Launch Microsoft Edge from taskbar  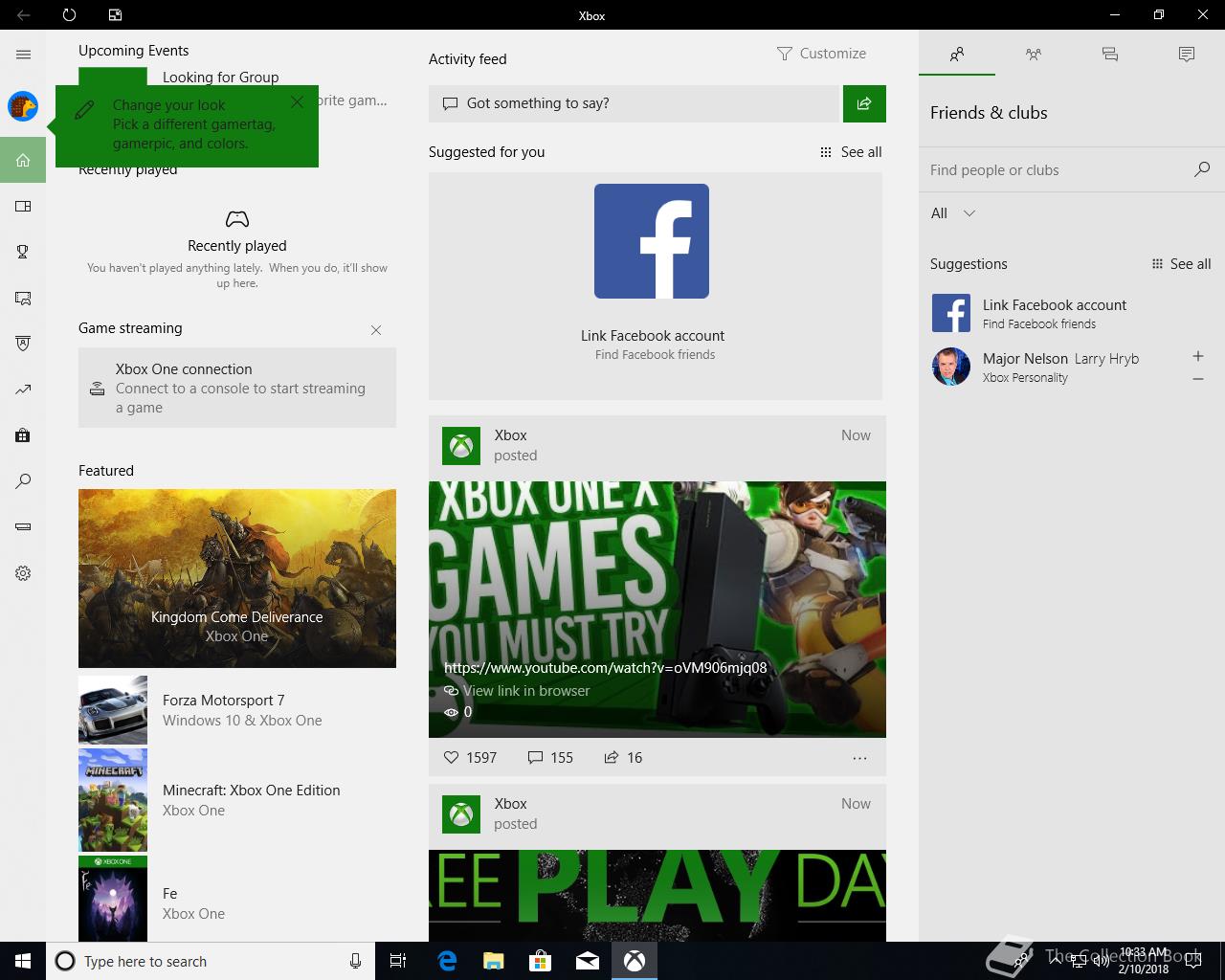point(446,961)
